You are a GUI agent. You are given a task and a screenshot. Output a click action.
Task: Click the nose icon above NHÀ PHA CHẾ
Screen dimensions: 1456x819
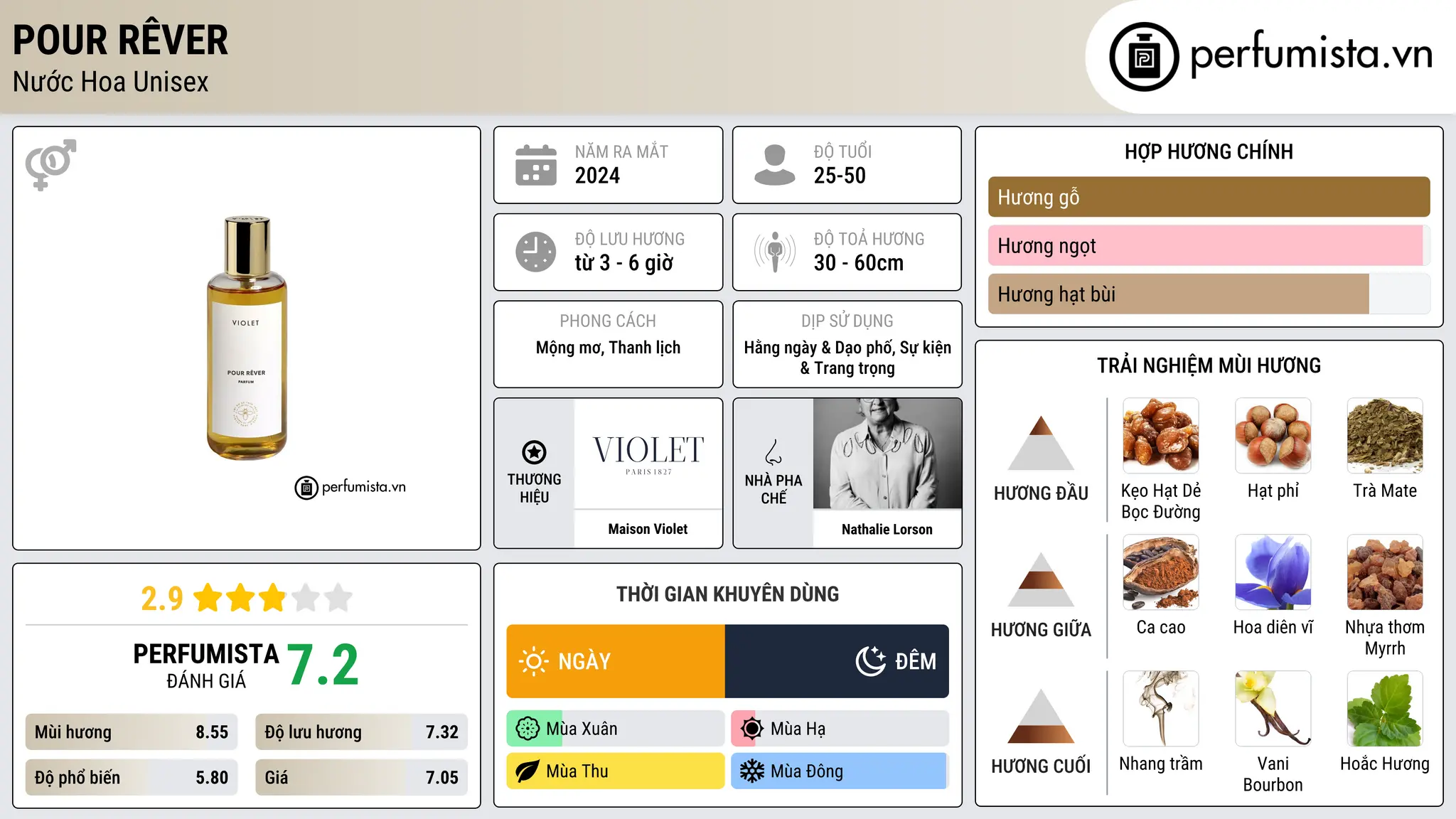coord(773,452)
